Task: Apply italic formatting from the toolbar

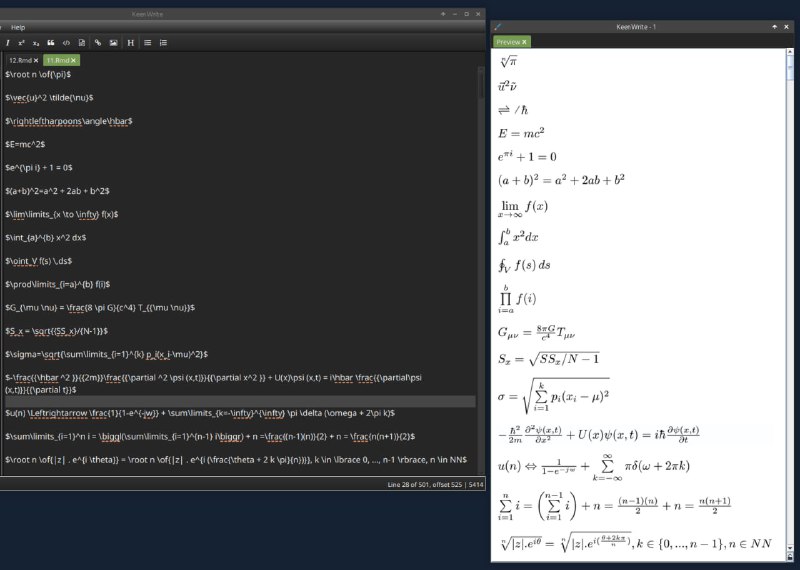Action: click(x=8, y=43)
